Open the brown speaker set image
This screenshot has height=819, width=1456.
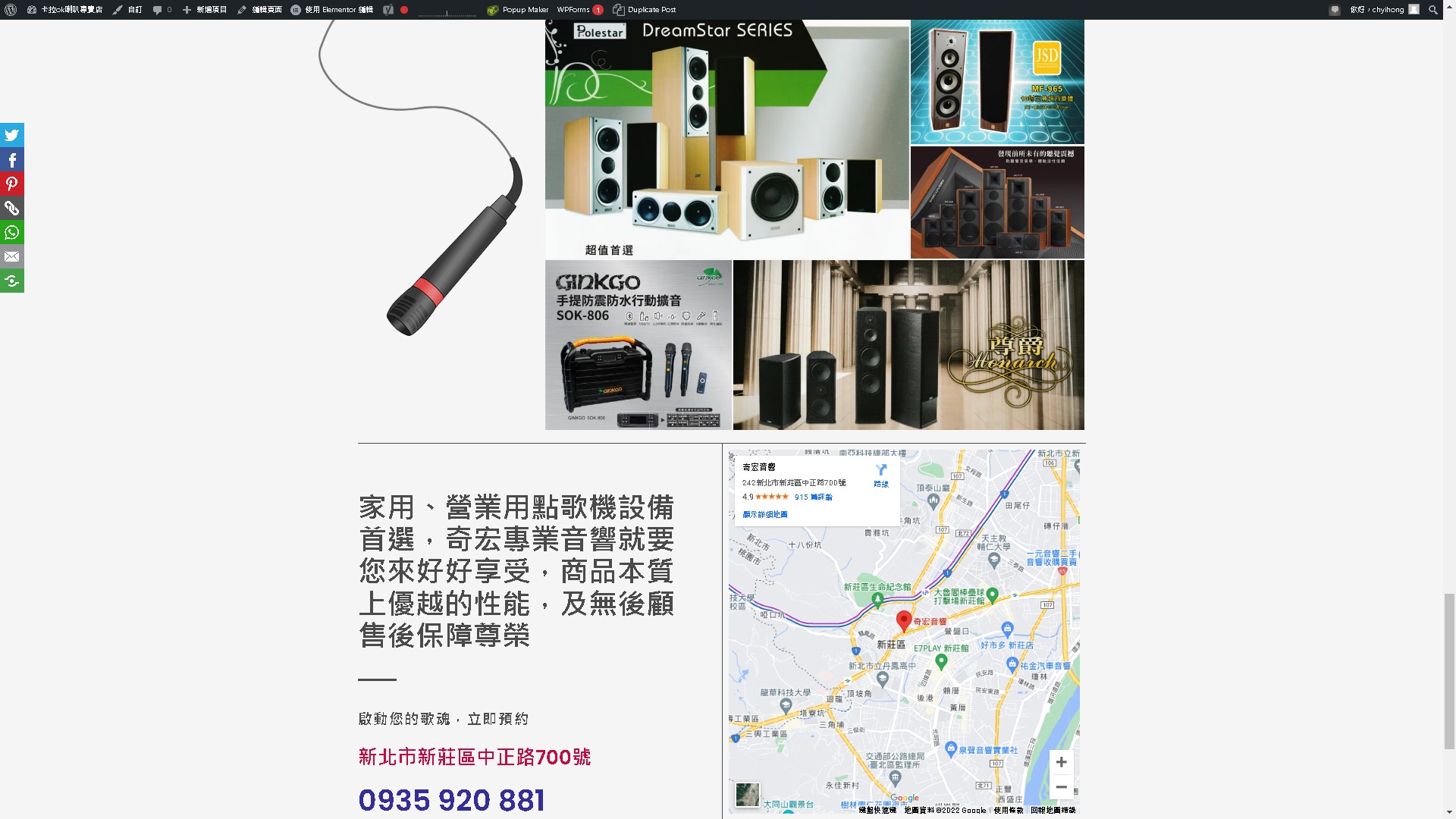(997, 202)
